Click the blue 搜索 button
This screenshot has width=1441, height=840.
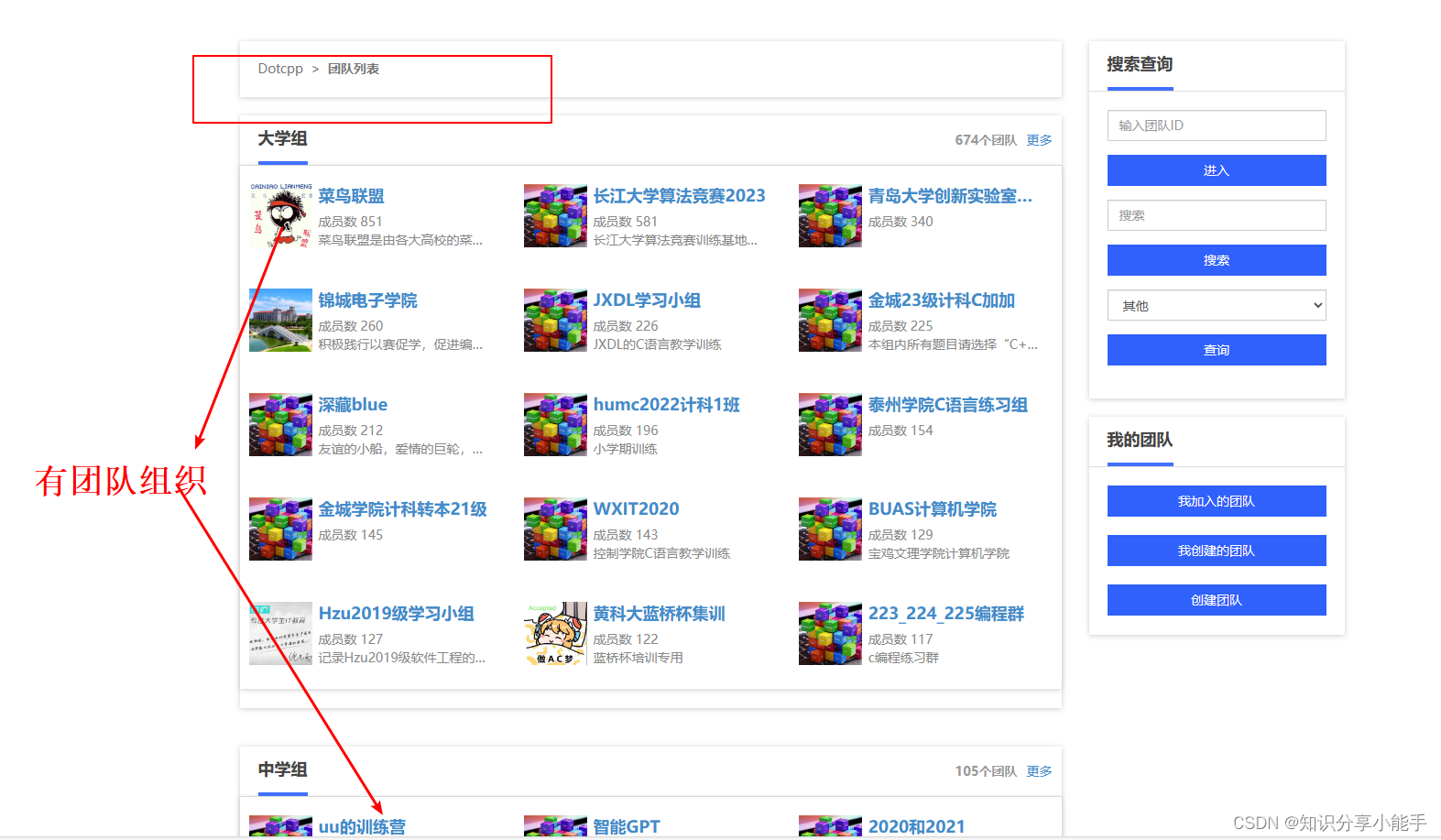pyautogui.click(x=1217, y=260)
